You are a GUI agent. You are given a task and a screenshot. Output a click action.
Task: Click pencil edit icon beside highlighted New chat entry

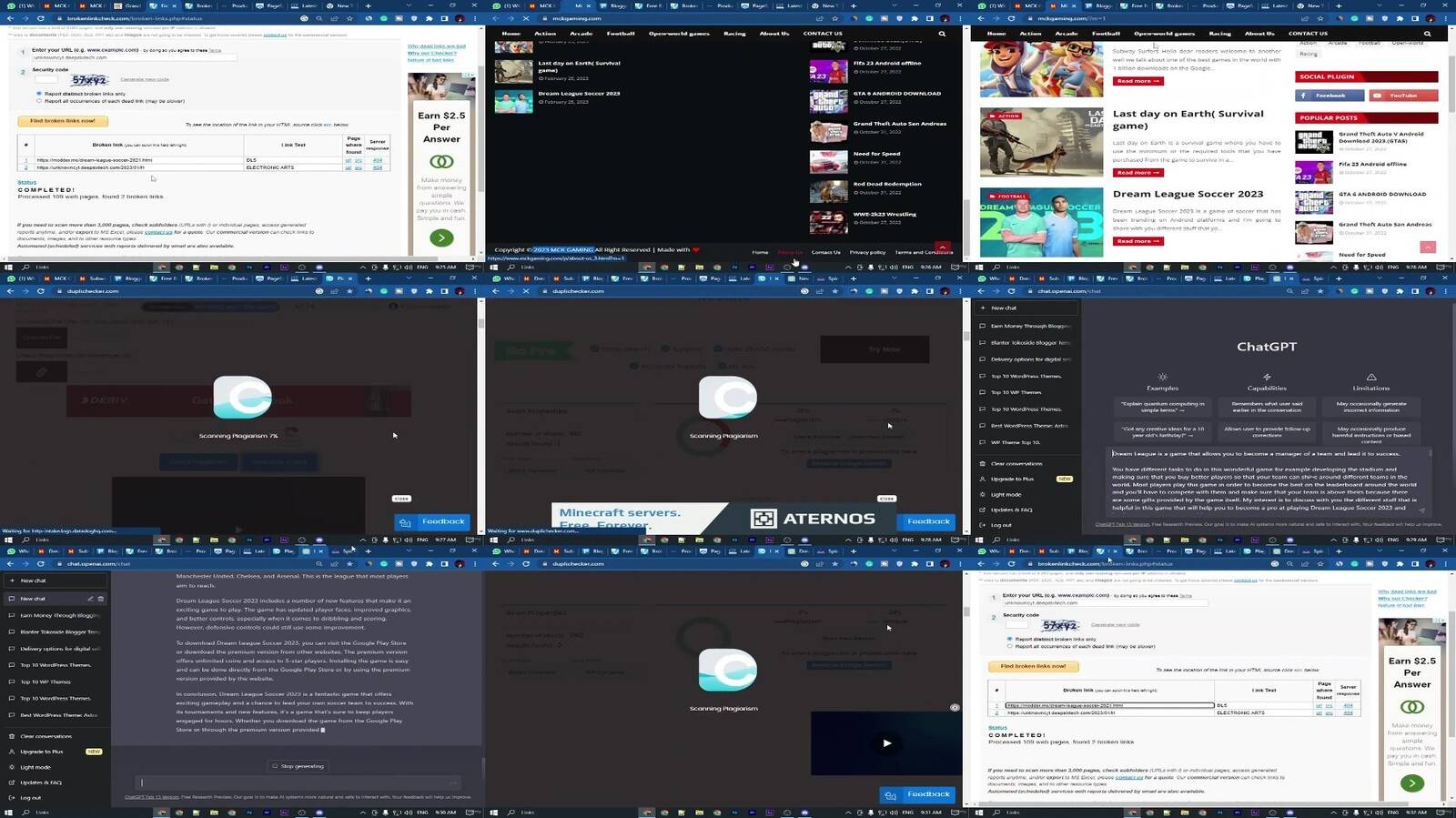90,599
